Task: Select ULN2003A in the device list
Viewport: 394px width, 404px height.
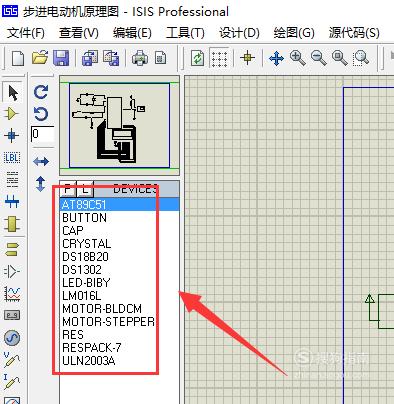Action: pyautogui.click(x=89, y=361)
